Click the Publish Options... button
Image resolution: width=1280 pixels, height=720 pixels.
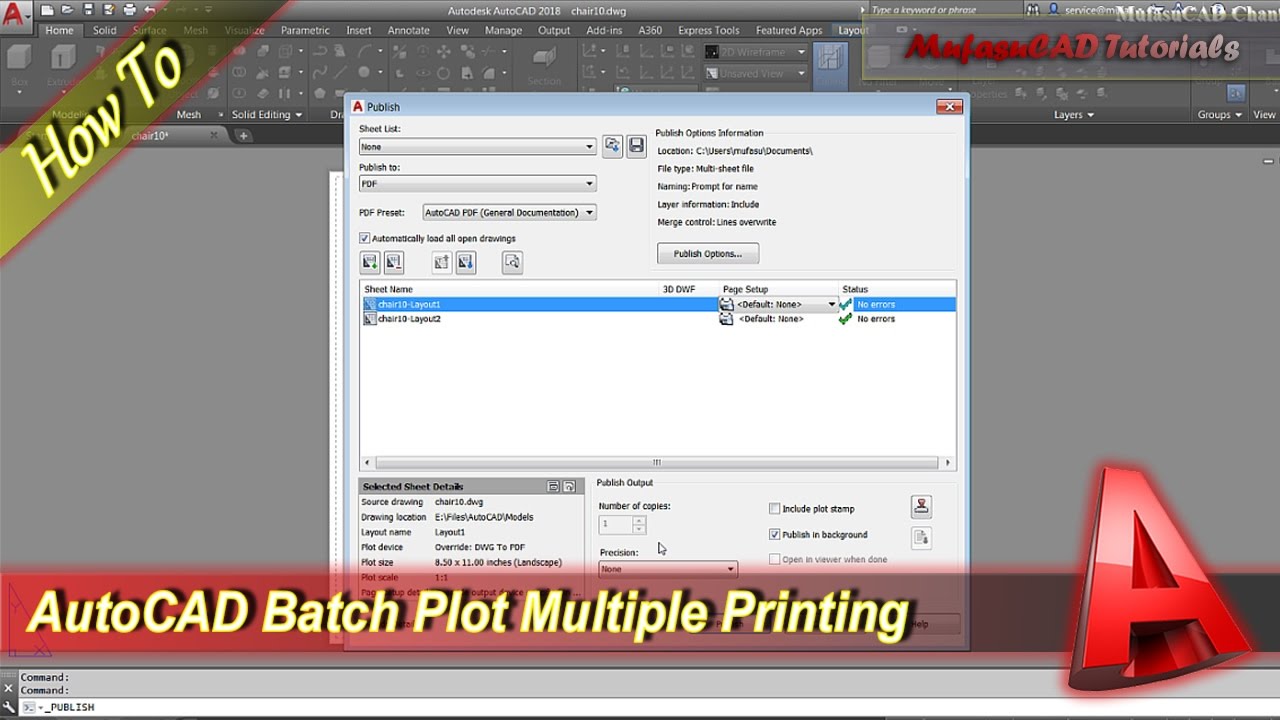tap(708, 254)
